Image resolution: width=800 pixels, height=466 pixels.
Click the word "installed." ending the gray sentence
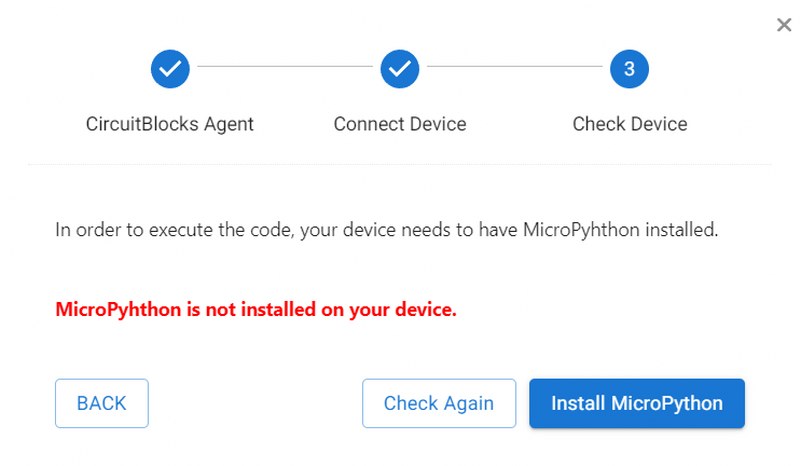[x=682, y=230]
